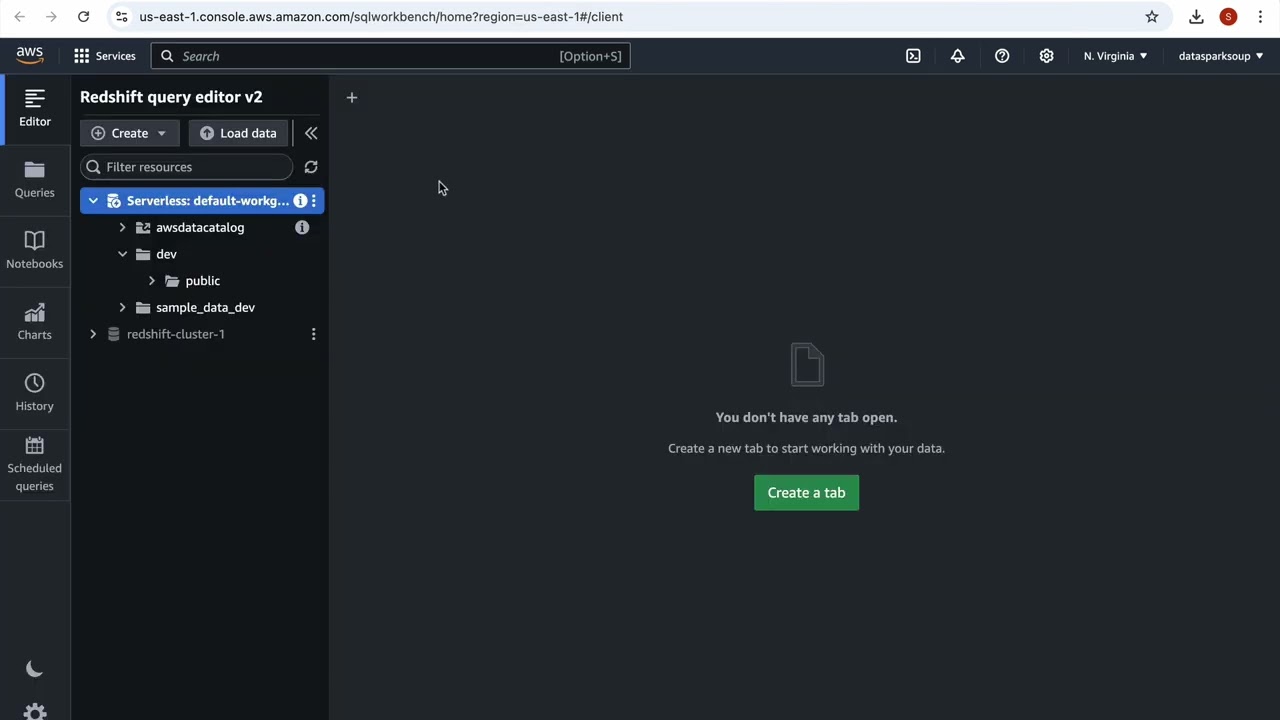Show info for the Serverless workgroup
Image resolution: width=1280 pixels, height=720 pixels.
click(299, 201)
